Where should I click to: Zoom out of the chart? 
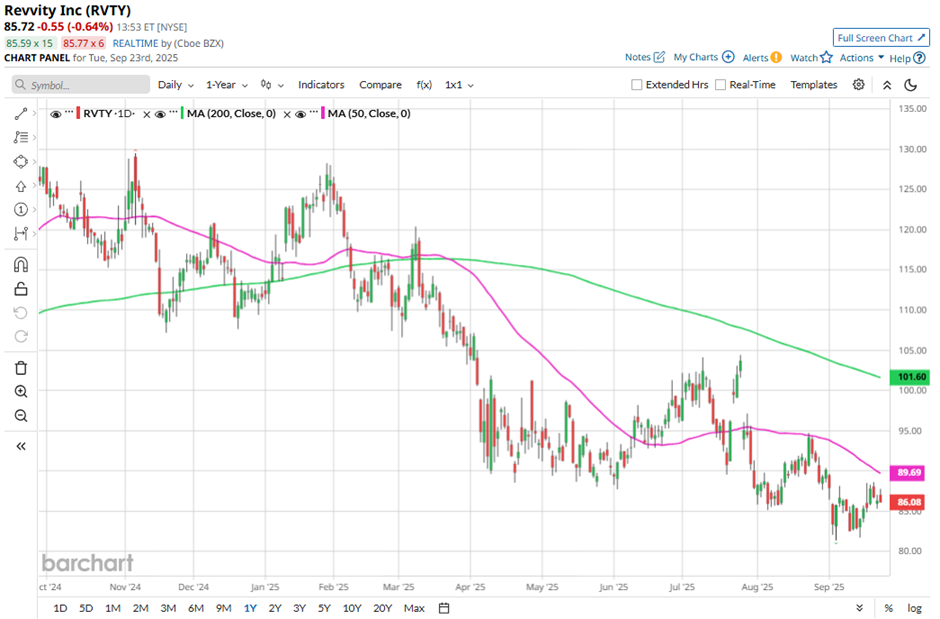21,415
